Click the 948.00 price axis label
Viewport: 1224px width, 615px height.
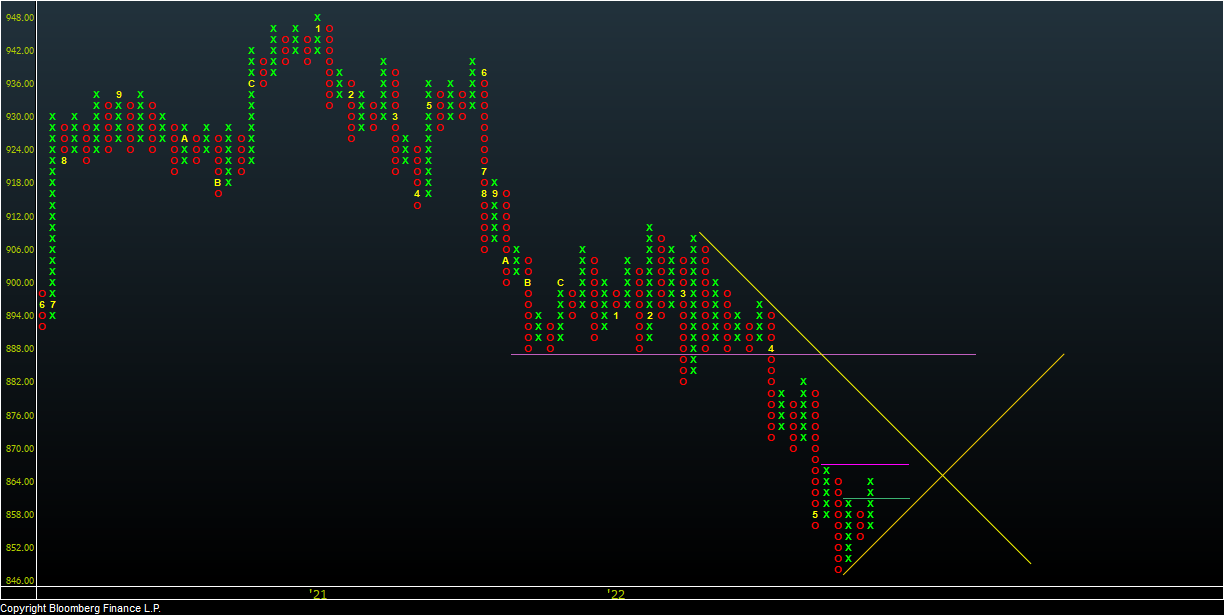coord(21,18)
